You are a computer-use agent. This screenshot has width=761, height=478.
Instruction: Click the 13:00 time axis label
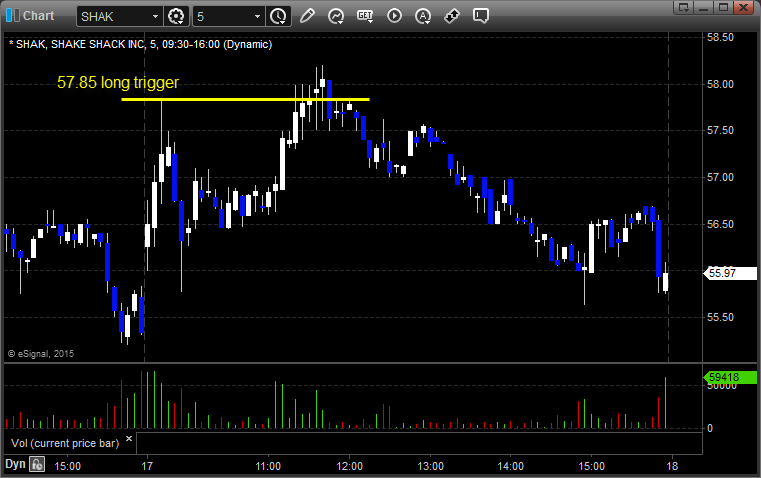(430, 466)
